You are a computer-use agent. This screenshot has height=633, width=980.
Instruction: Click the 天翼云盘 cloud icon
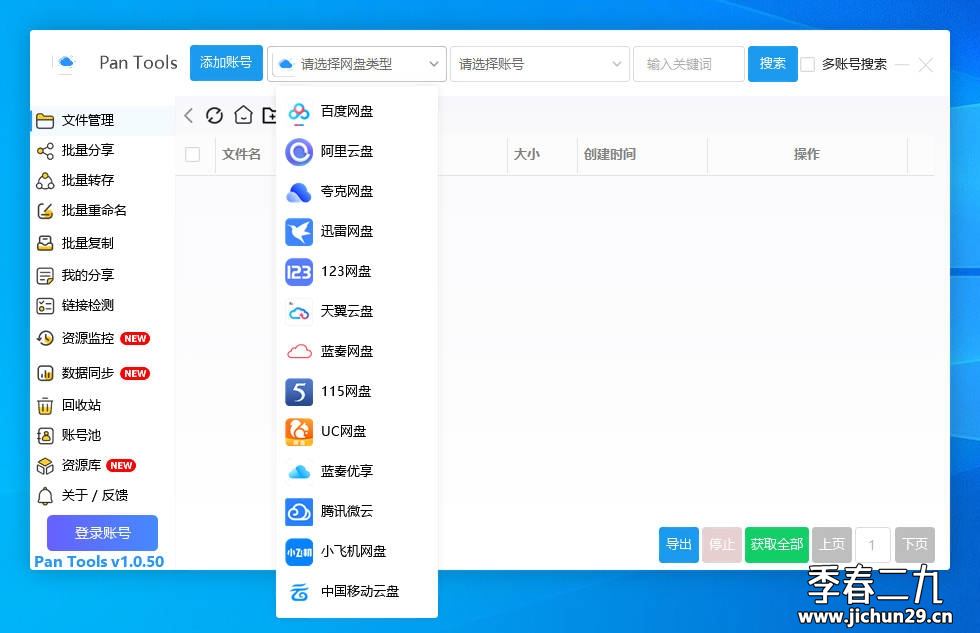pos(299,312)
